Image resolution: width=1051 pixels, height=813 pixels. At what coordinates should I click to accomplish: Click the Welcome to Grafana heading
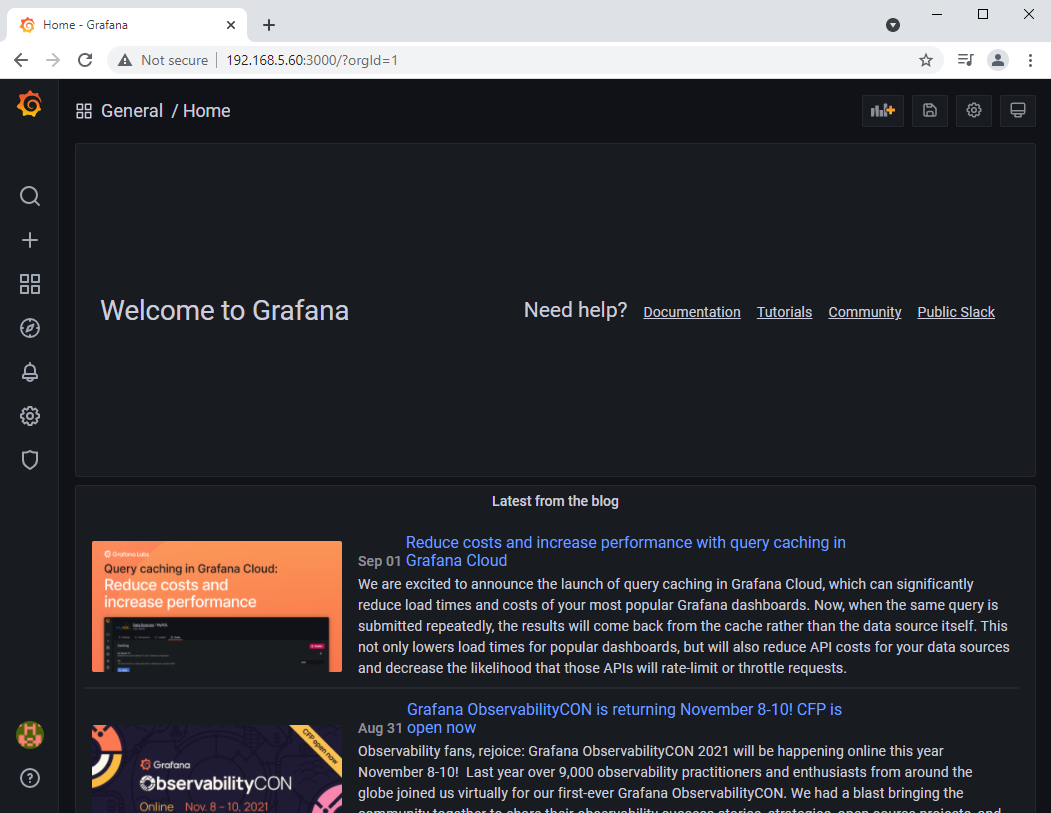(225, 311)
